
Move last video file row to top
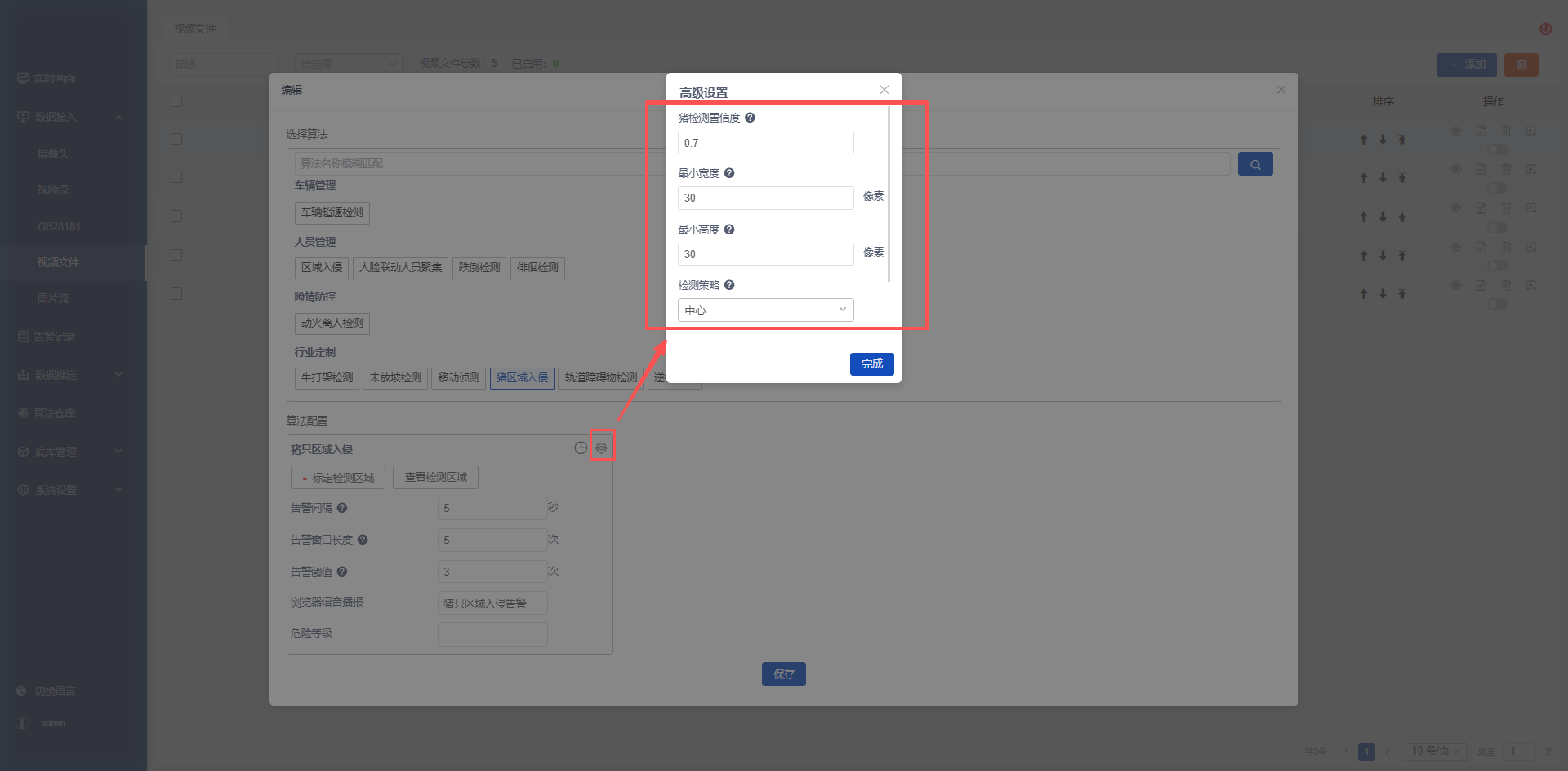pyautogui.click(x=1402, y=294)
